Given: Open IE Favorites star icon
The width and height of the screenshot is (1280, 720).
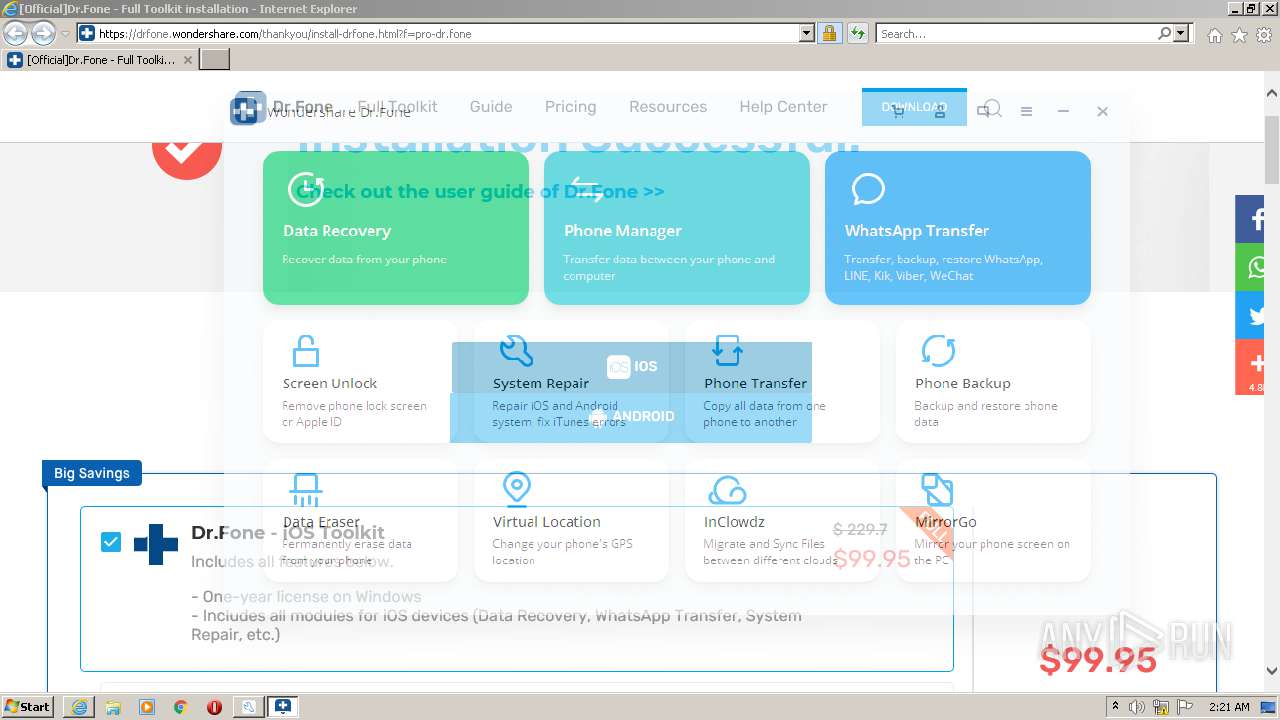Looking at the screenshot, I should pyautogui.click(x=1239, y=34).
